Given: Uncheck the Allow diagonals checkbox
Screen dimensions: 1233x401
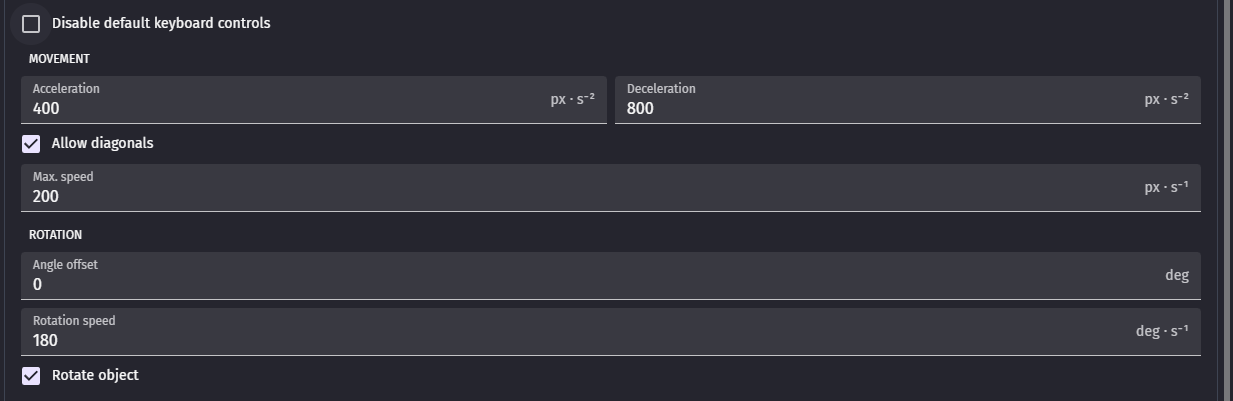Looking at the screenshot, I should click(31, 144).
